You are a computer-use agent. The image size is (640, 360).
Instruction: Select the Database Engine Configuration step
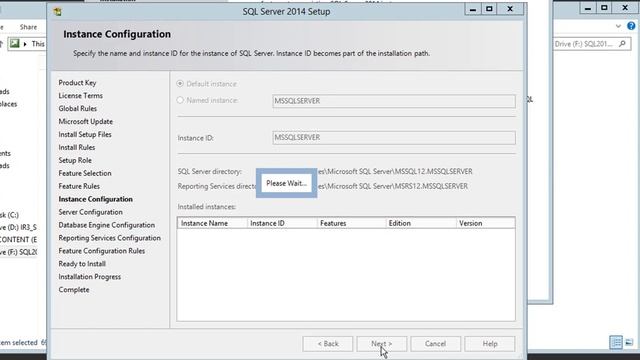point(107,225)
